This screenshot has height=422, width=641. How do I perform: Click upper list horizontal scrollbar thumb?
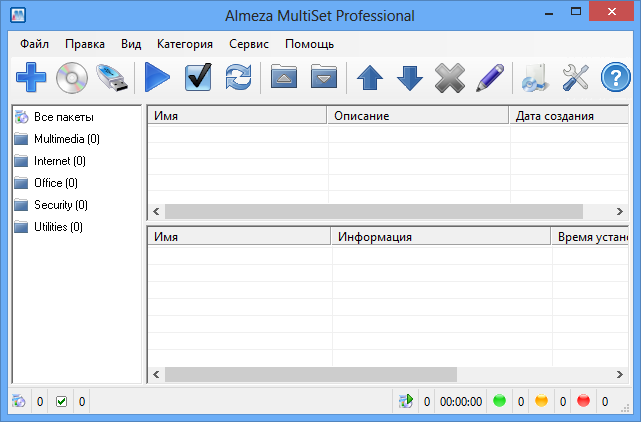coord(374,211)
